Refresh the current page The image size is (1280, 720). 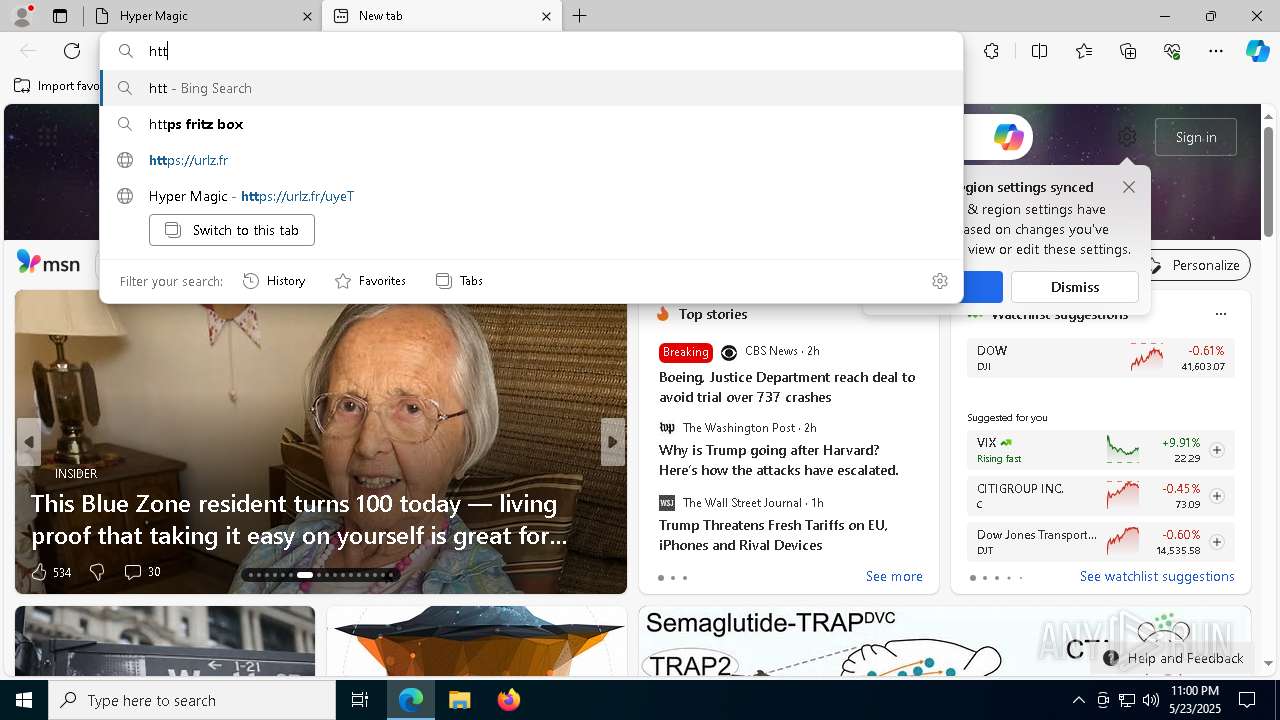72,51
